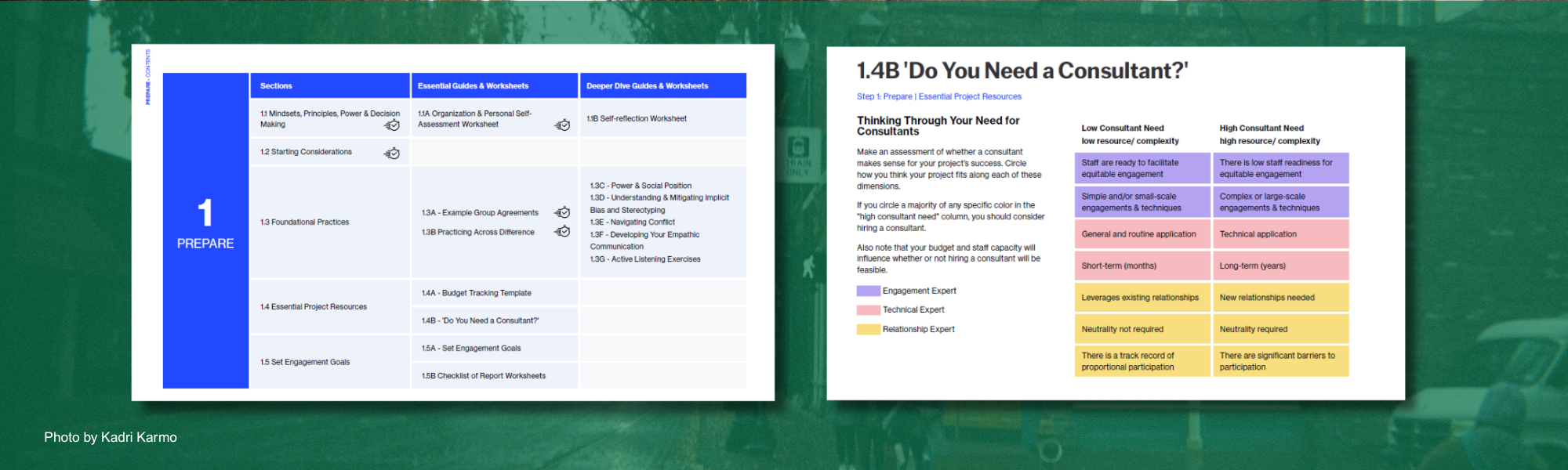
Task: Click the icon beside 1.1A Self-Assessment Worksheet
Action: tap(562, 125)
